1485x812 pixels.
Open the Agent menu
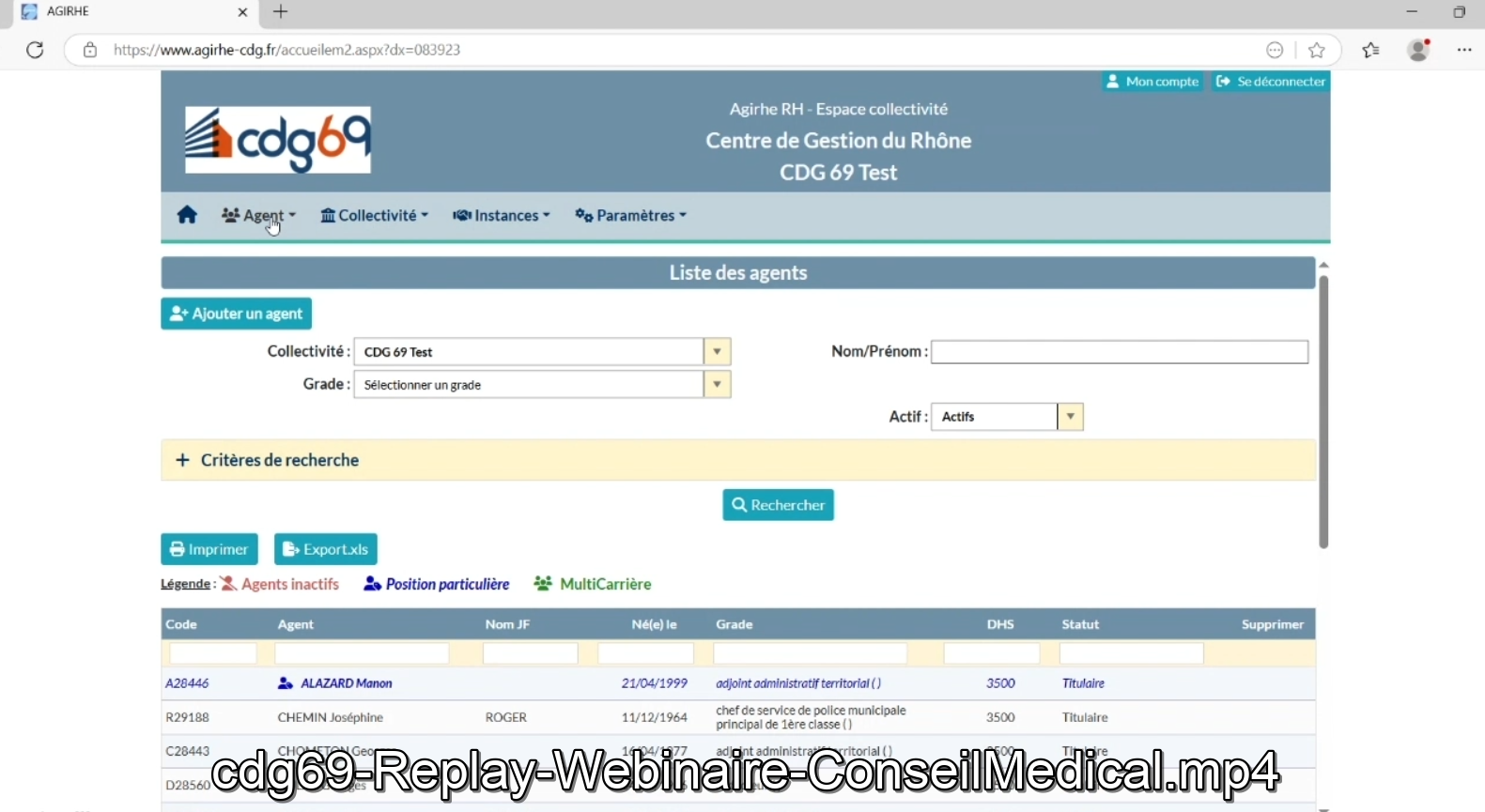pos(258,215)
